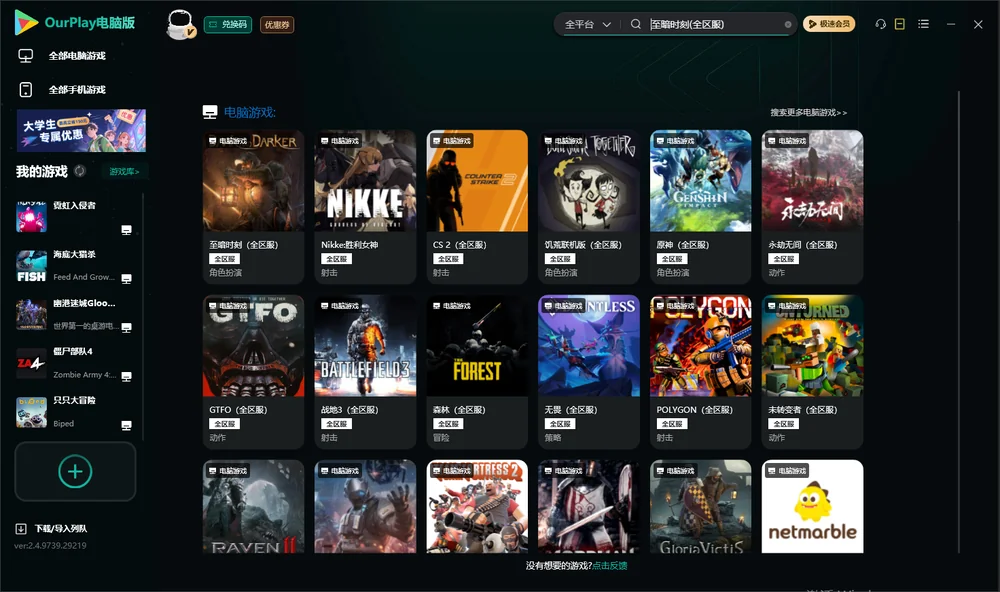Open the 至暗时刻 (全区服) game card
The width and height of the screenshot is (1000, 592).
point(253,207)
